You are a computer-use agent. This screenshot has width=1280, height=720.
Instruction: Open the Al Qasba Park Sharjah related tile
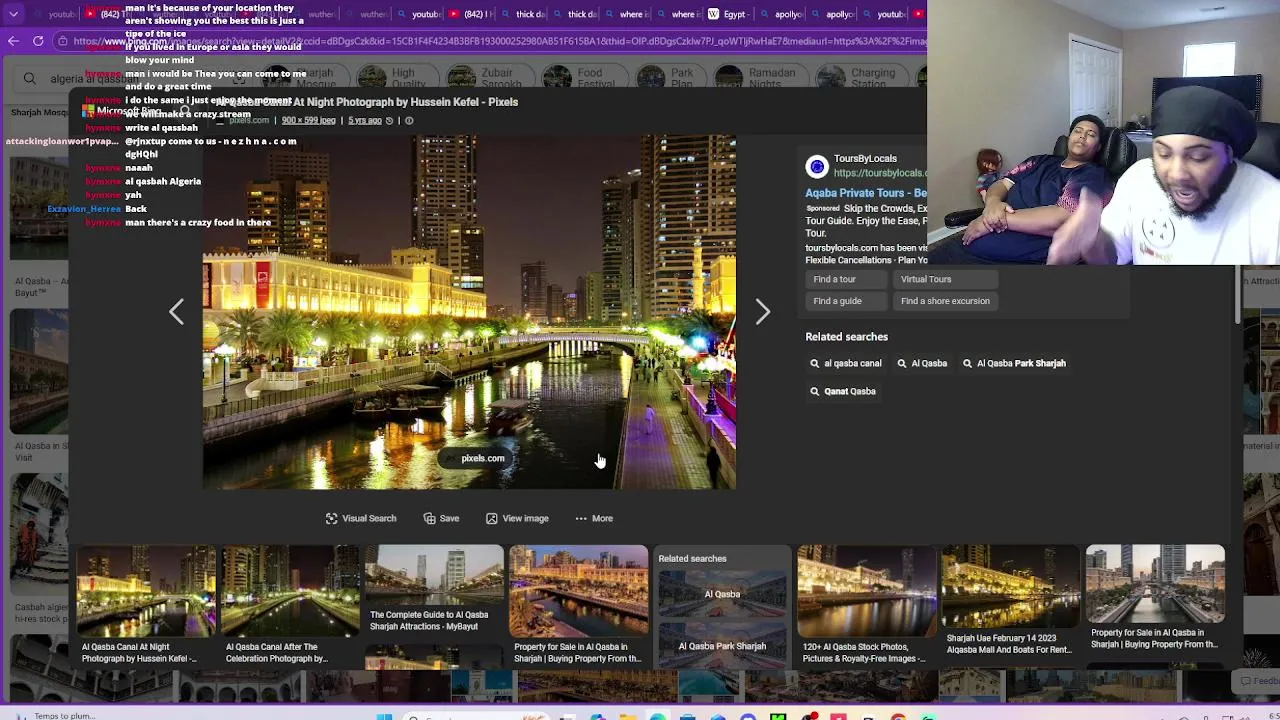(x=722, y=646)
